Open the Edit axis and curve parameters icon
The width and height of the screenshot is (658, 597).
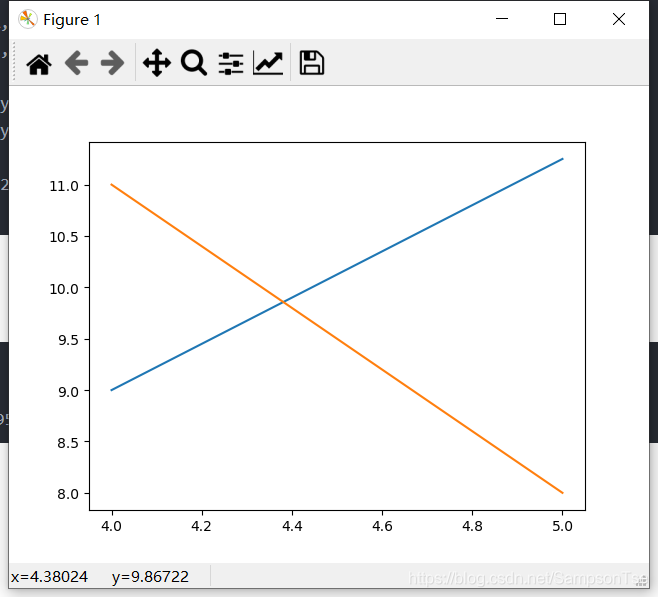(x=268, y=63)
